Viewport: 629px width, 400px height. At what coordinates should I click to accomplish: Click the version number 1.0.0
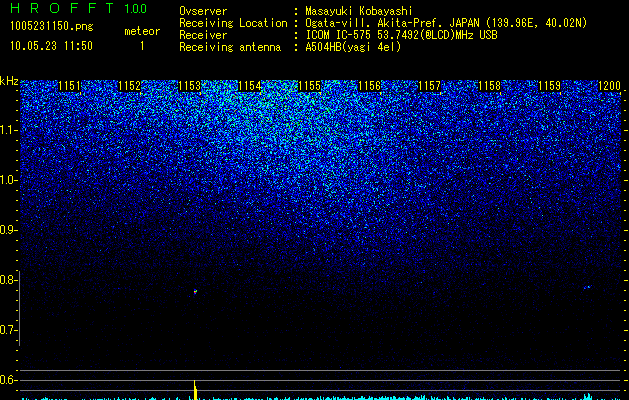coord(136,9)
